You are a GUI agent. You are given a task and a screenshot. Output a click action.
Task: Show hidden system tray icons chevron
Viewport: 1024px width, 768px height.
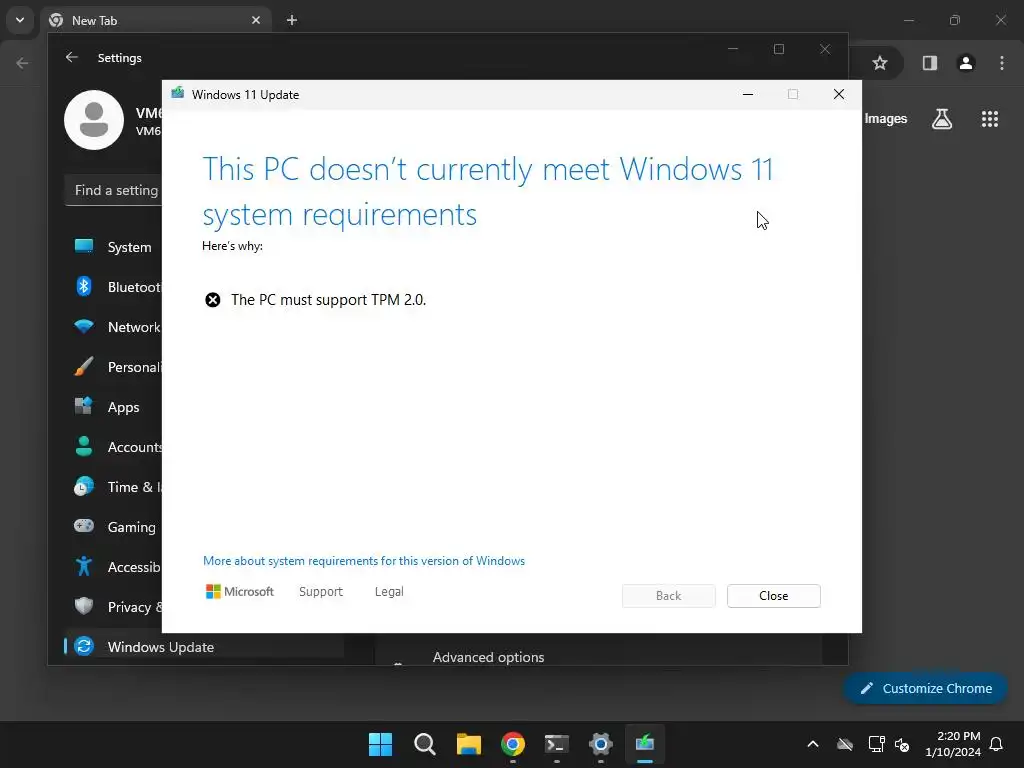point(813,744)
